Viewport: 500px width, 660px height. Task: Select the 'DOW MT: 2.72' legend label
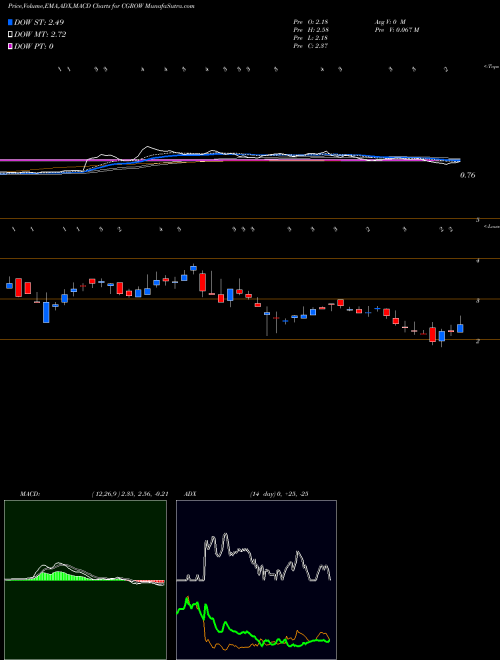point(40,35)
